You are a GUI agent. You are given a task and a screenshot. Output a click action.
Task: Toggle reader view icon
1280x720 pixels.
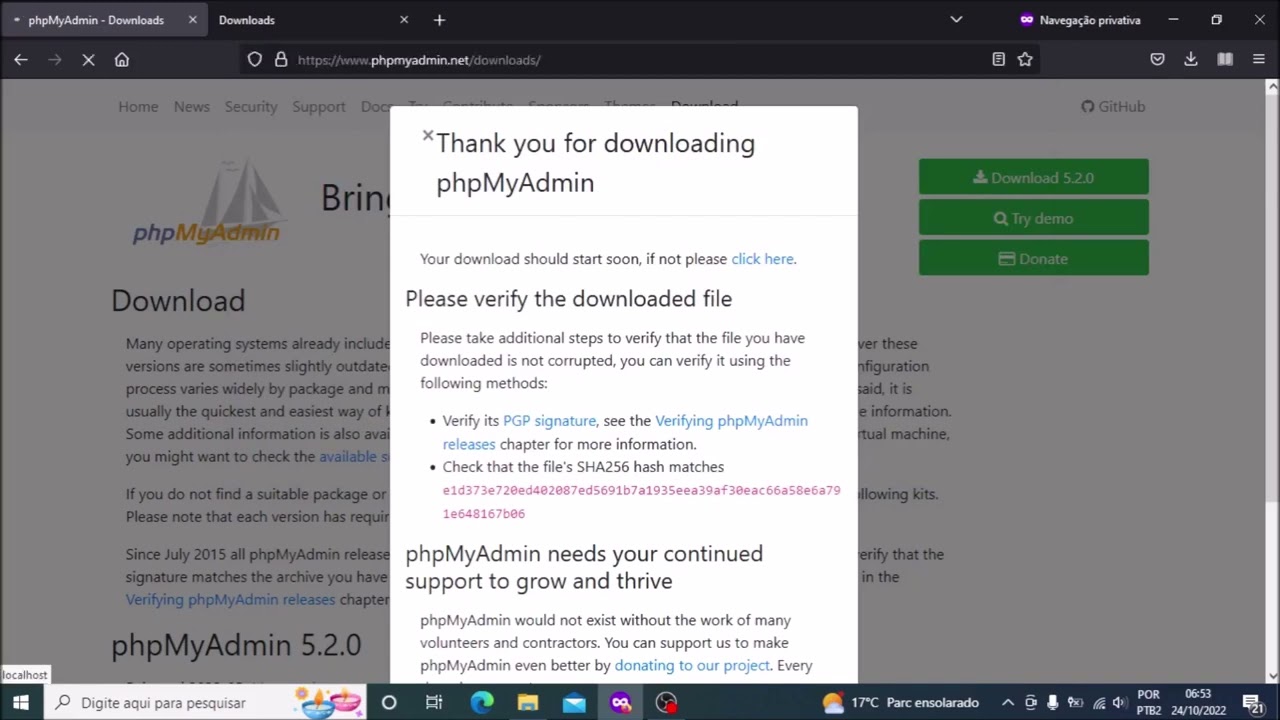998,60
